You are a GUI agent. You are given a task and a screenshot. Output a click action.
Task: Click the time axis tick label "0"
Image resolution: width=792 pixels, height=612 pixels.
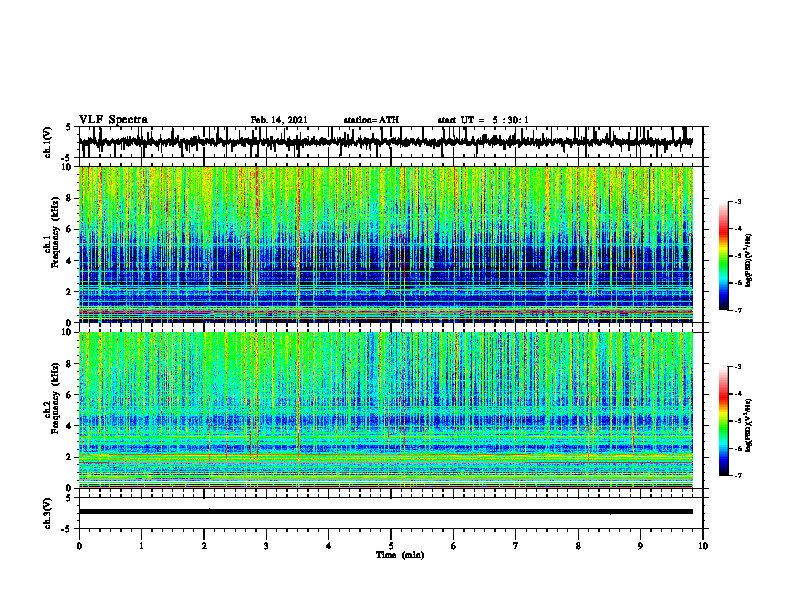[79, 546]
